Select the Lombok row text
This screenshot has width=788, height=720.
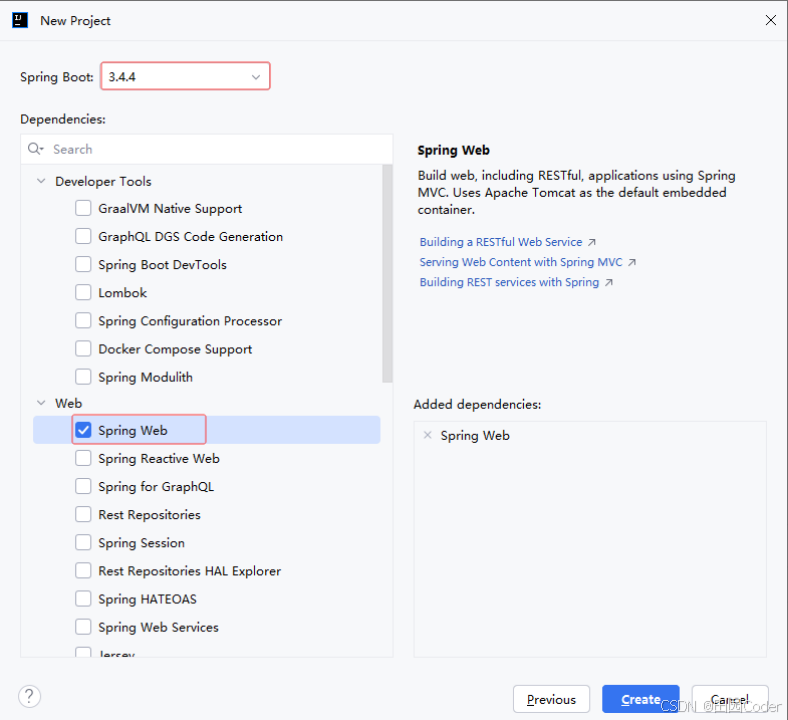coord(122,293)
